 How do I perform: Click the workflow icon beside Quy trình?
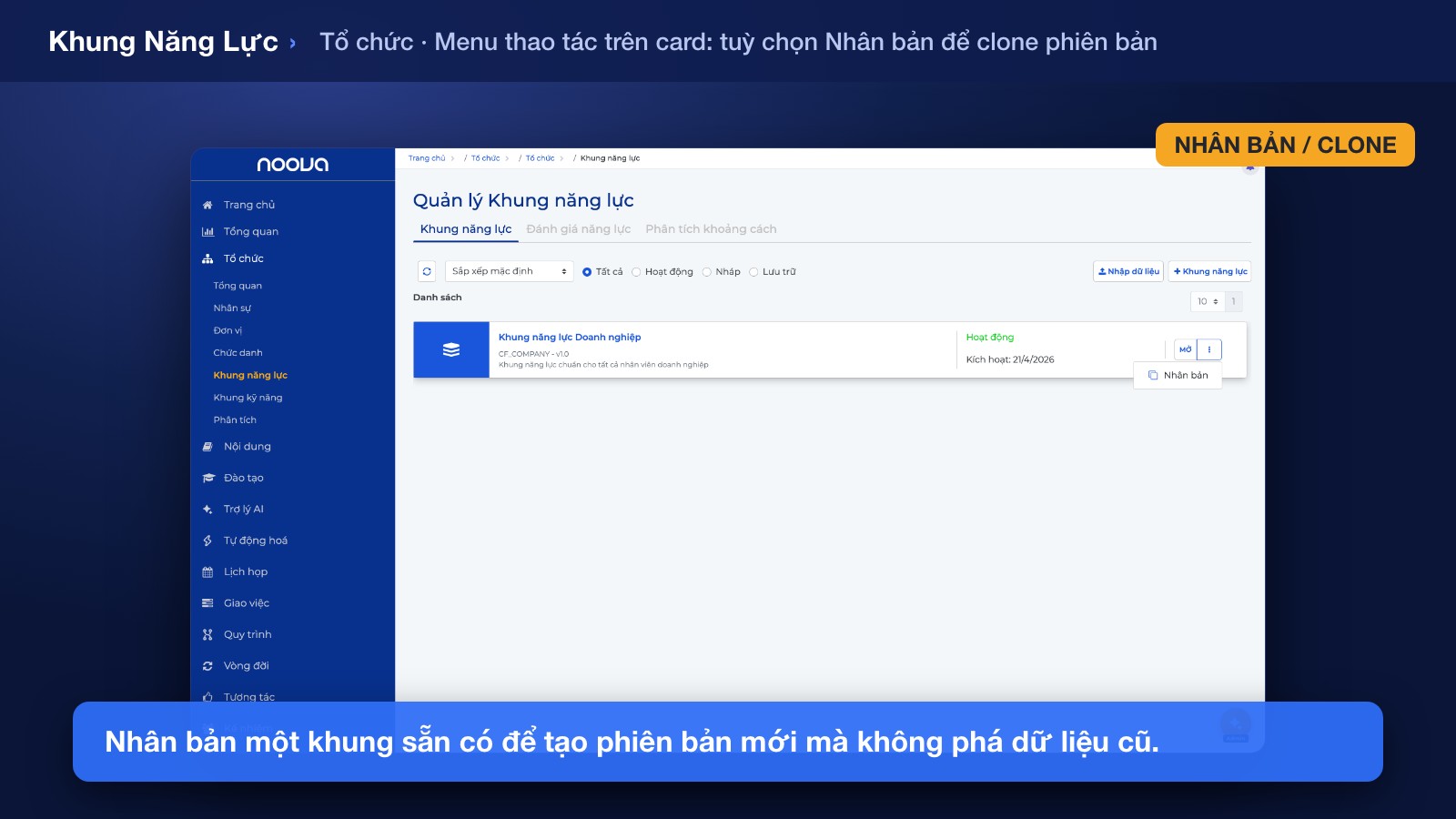pos(207,635)
